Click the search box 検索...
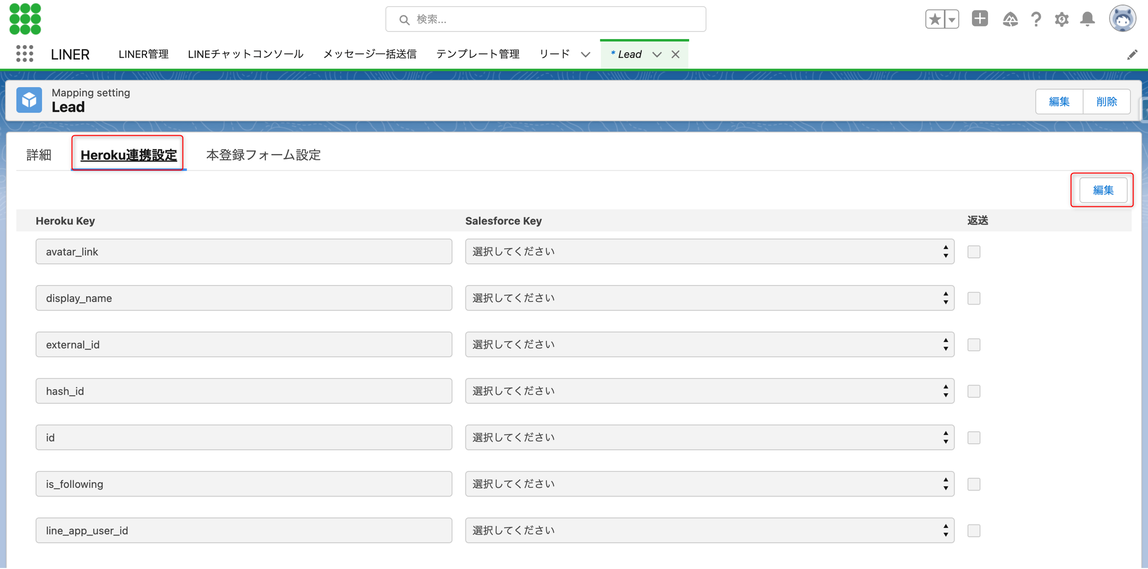 pos(545,20)
